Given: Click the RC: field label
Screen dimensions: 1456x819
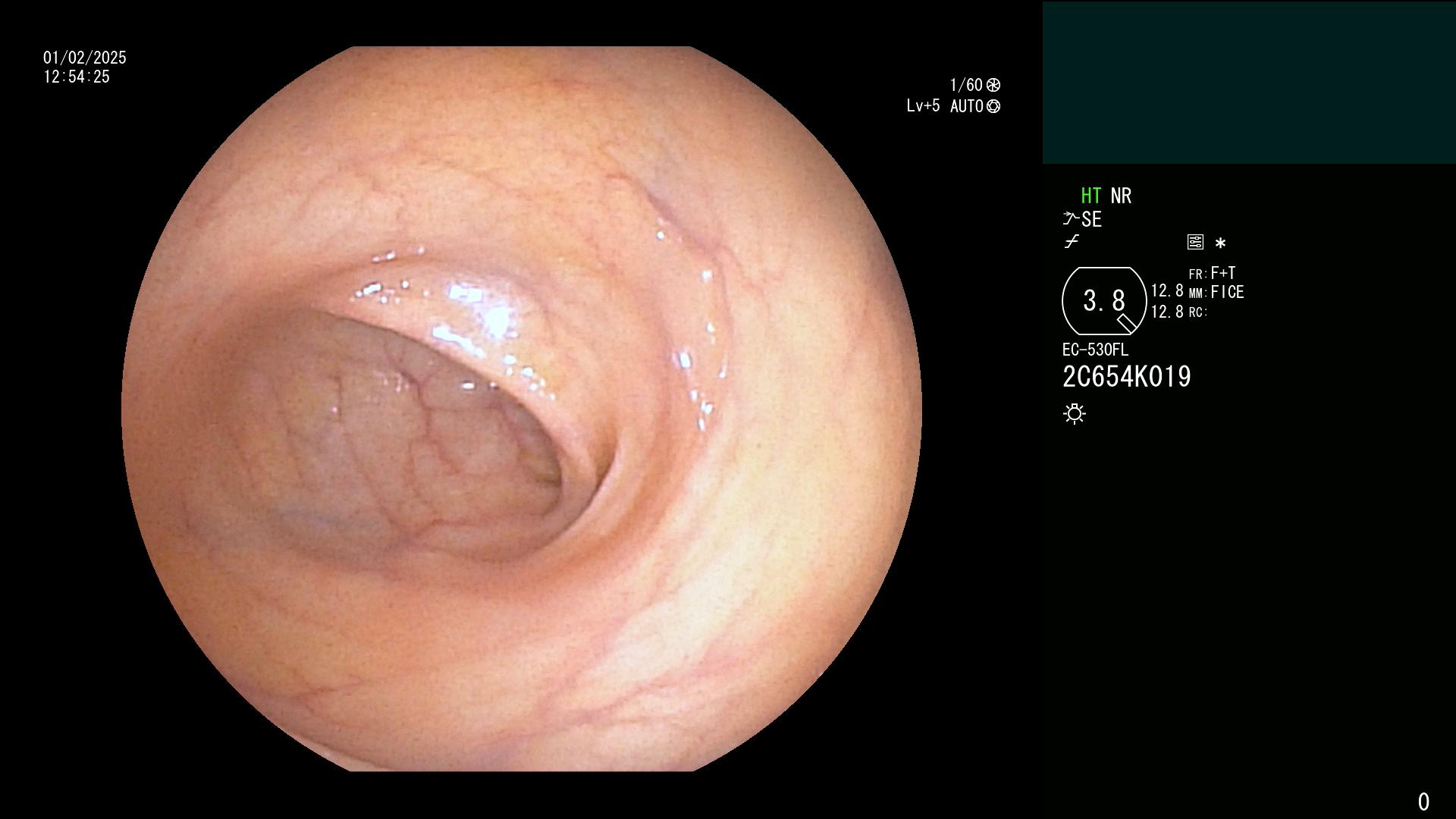Looking at the screenshot, I should (1198, 312).
